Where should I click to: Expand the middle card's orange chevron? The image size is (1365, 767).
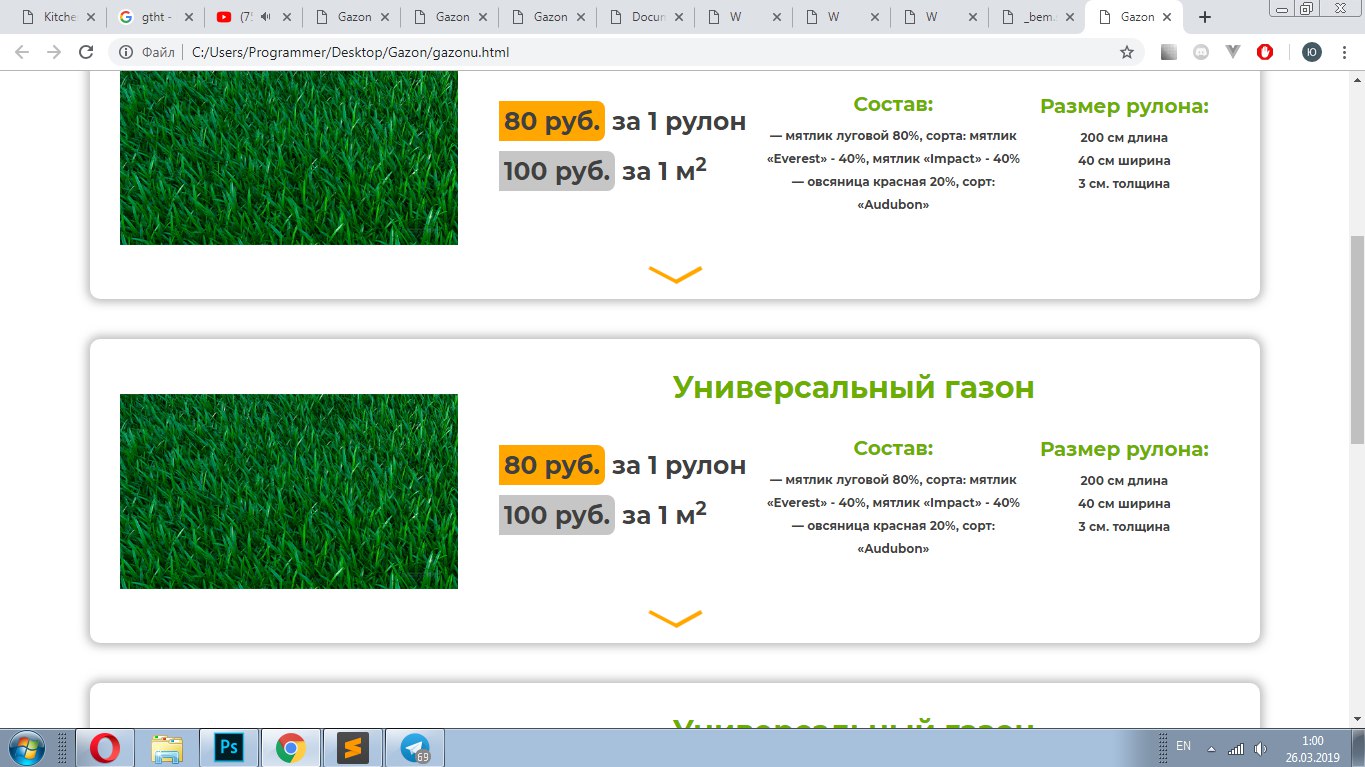tap(675, 619)
